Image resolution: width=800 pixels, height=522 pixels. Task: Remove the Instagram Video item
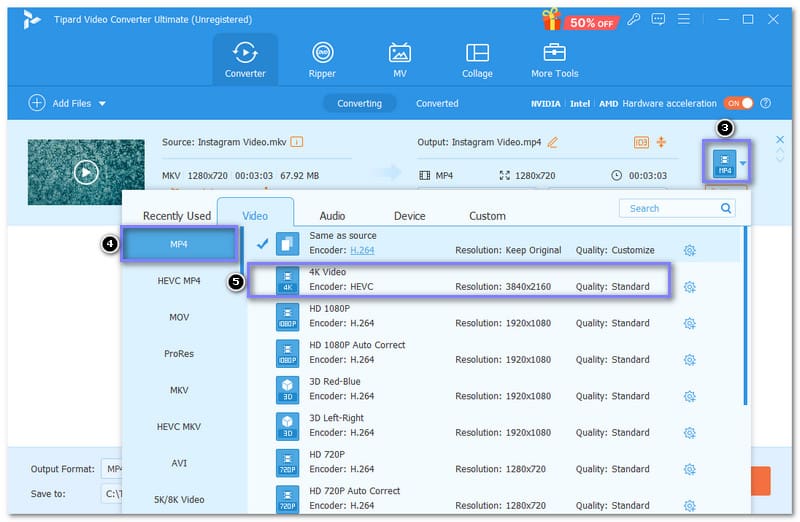[x=780, y=139]
